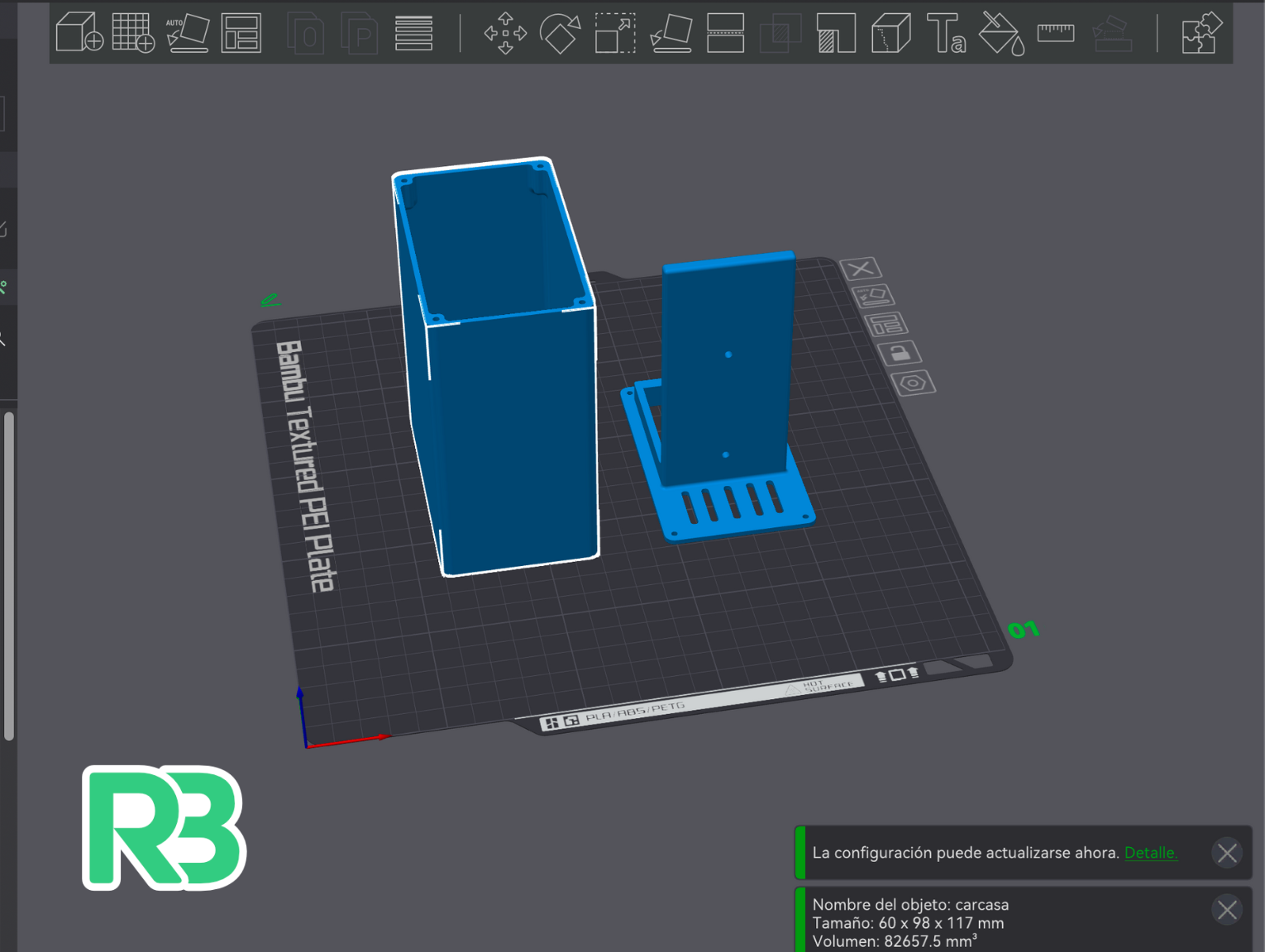This screenshot has width=1265, height=952.
Task: Dismiss the configuration update notification
Action: pos(1227,853)
